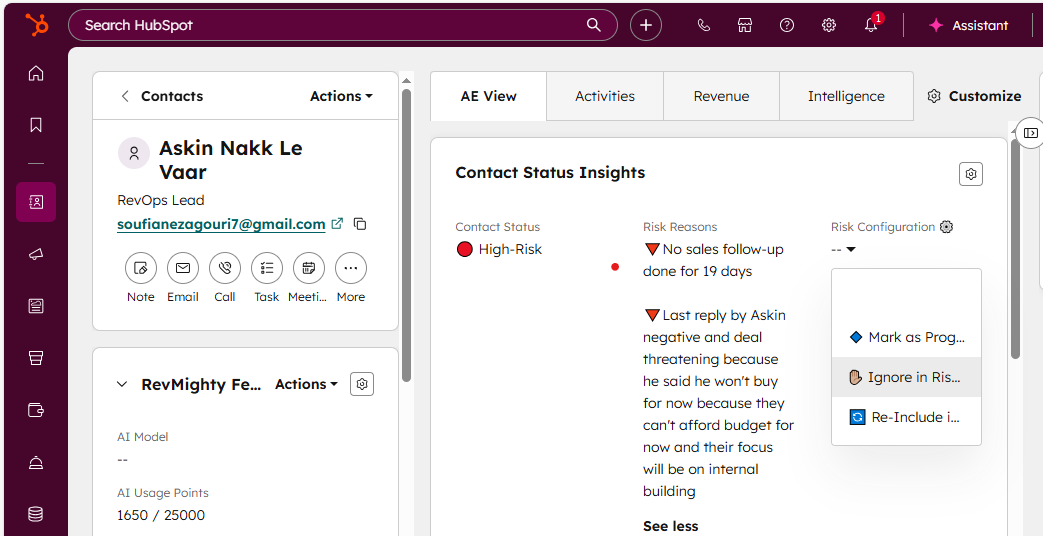Click No sales follow-up risk reason text
Viewport: 1043px width, 536px height.
pyautogui.click(x=713, y=260)
